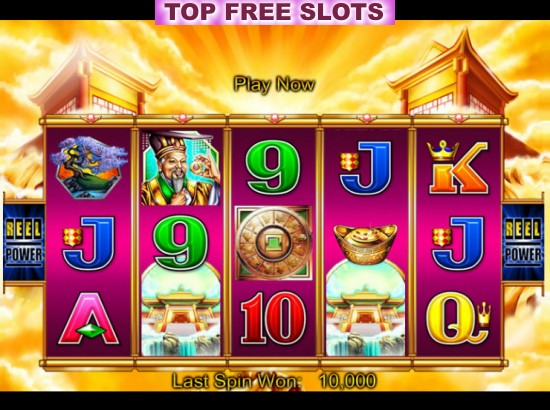Select the yellow Q symbol on reel five
550x410 pixels.
pos(458,318)
